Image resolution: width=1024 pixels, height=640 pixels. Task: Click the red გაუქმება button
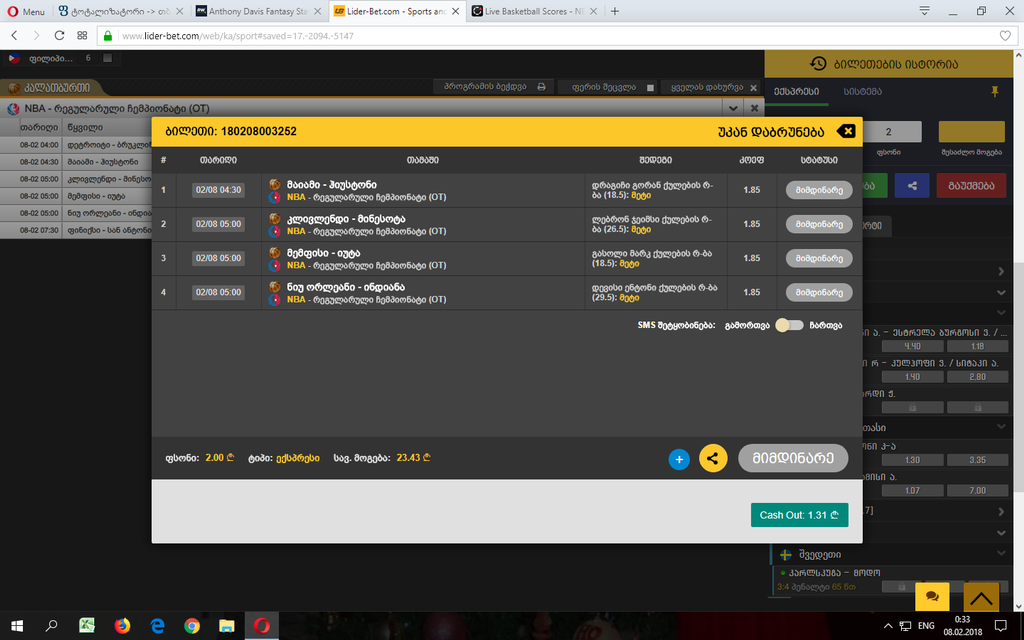[971, 185]
